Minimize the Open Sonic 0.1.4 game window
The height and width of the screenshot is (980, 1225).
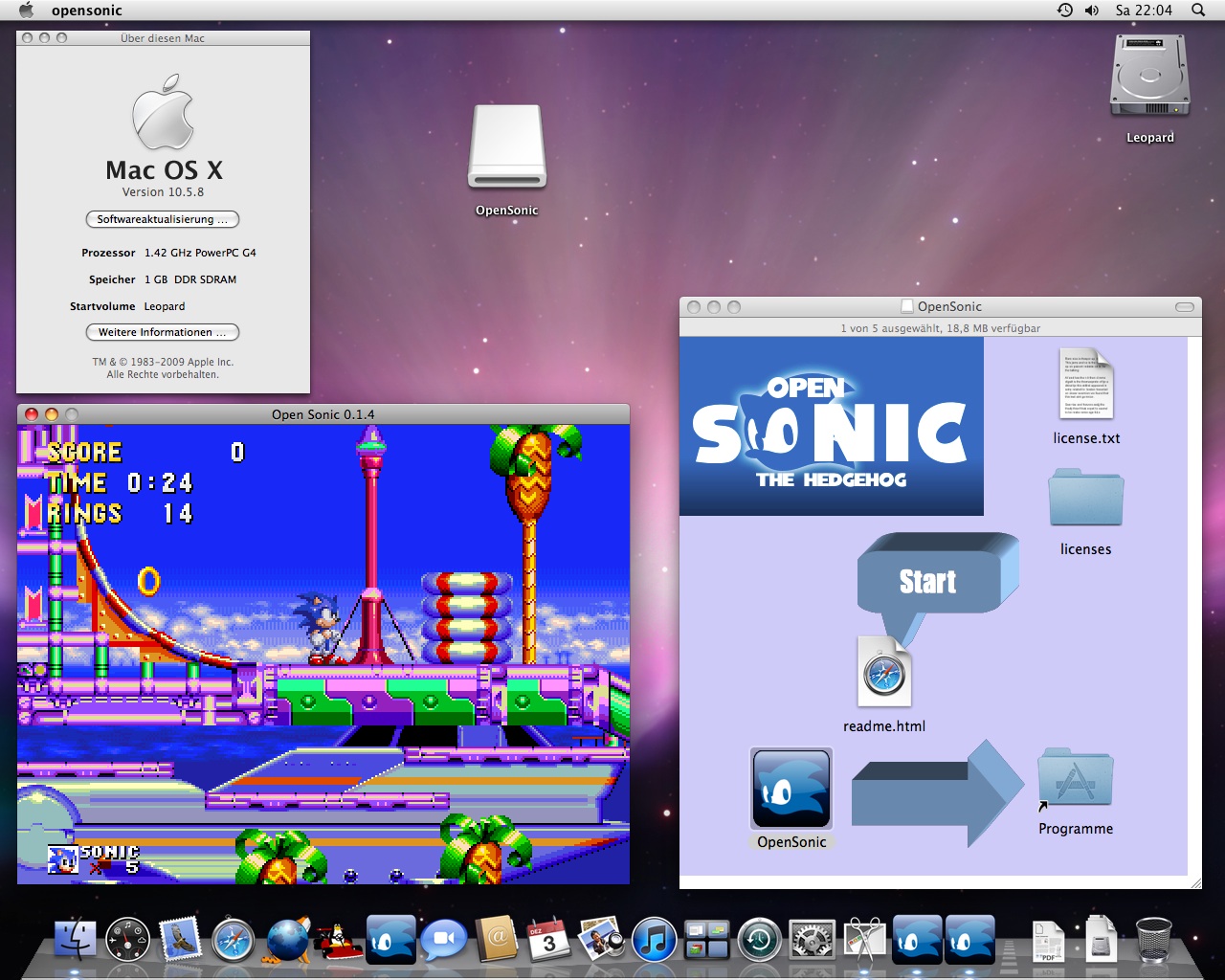point(52,414)
